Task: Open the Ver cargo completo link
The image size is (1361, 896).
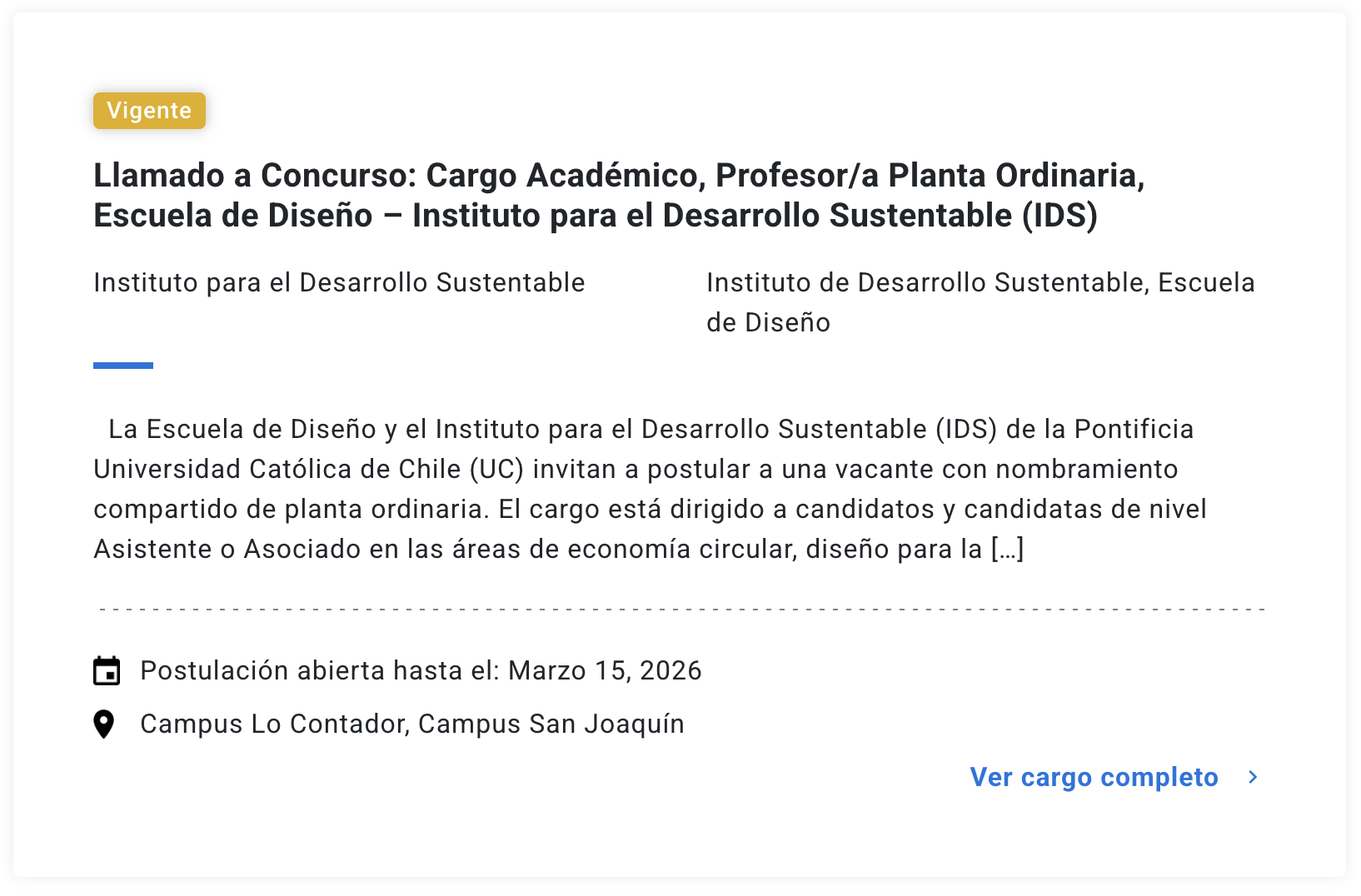Action: 1094,777
